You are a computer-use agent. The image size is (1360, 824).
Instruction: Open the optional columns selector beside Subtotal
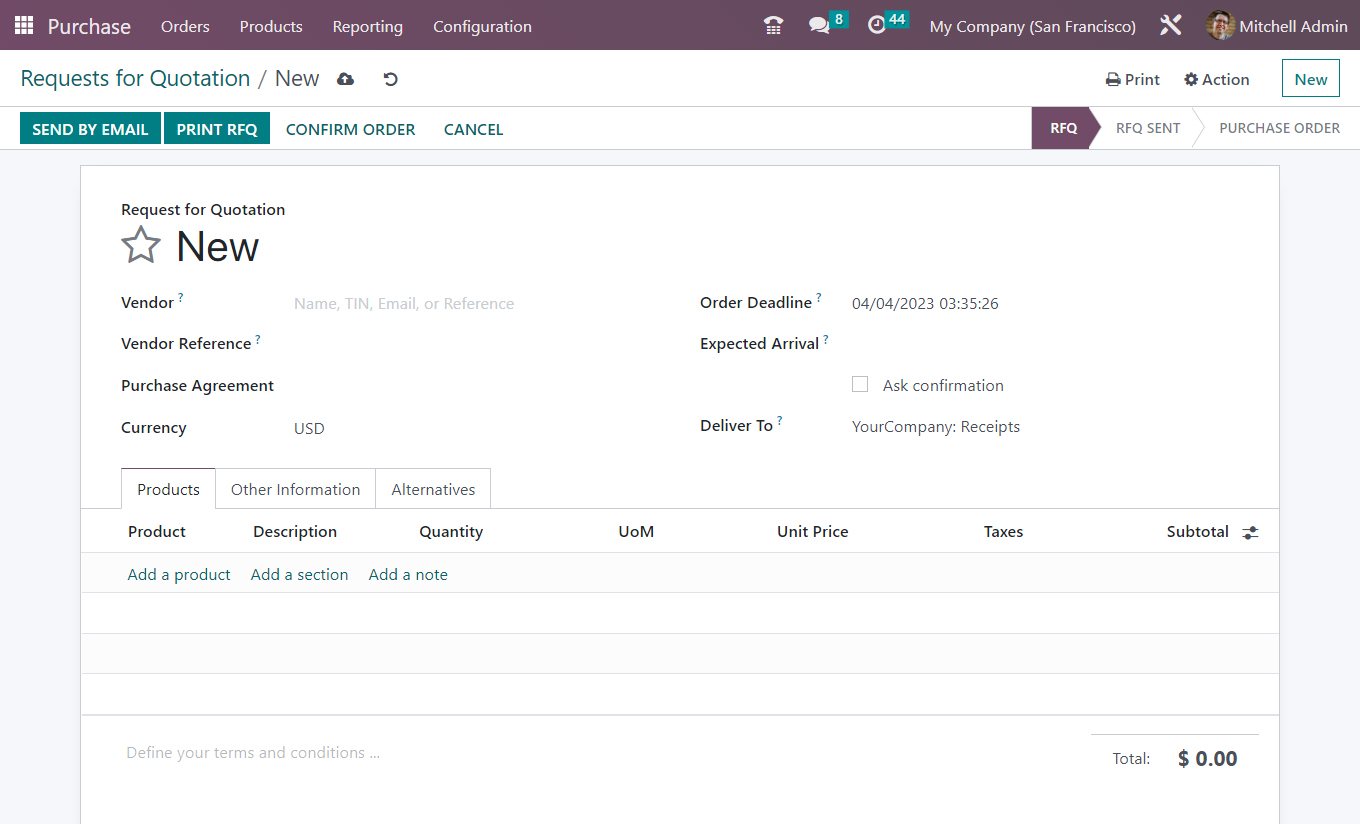point(1250,532)
